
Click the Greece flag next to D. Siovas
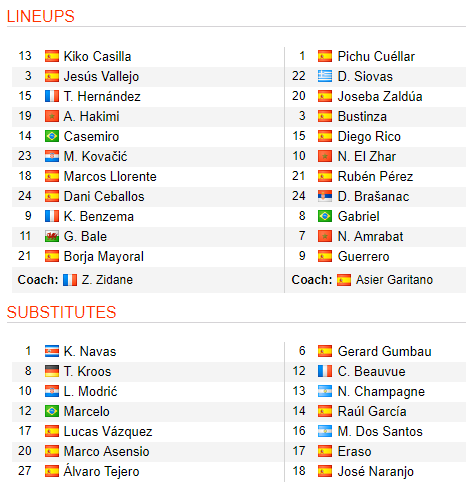click(325, 76)
